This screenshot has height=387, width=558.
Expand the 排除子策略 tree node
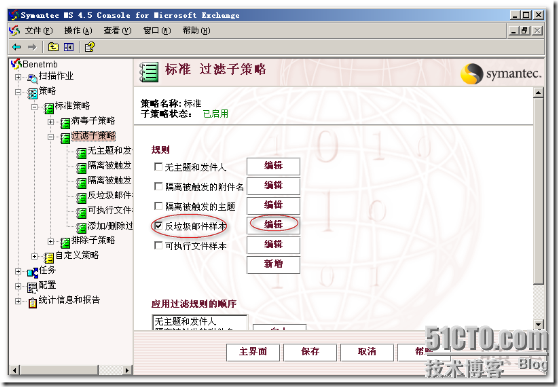click(x=51, y=242)
